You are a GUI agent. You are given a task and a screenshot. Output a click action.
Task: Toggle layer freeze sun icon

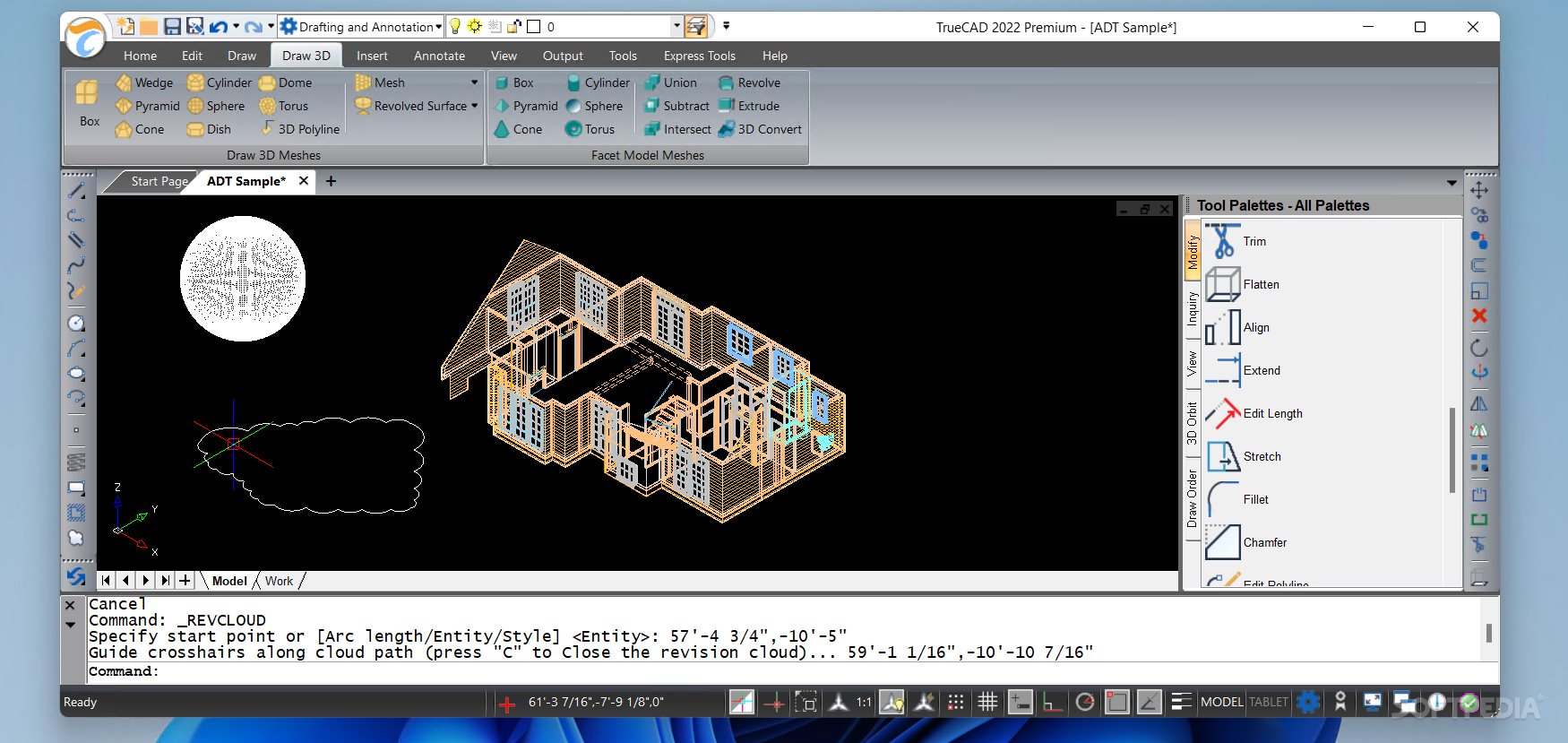point(475,26)
